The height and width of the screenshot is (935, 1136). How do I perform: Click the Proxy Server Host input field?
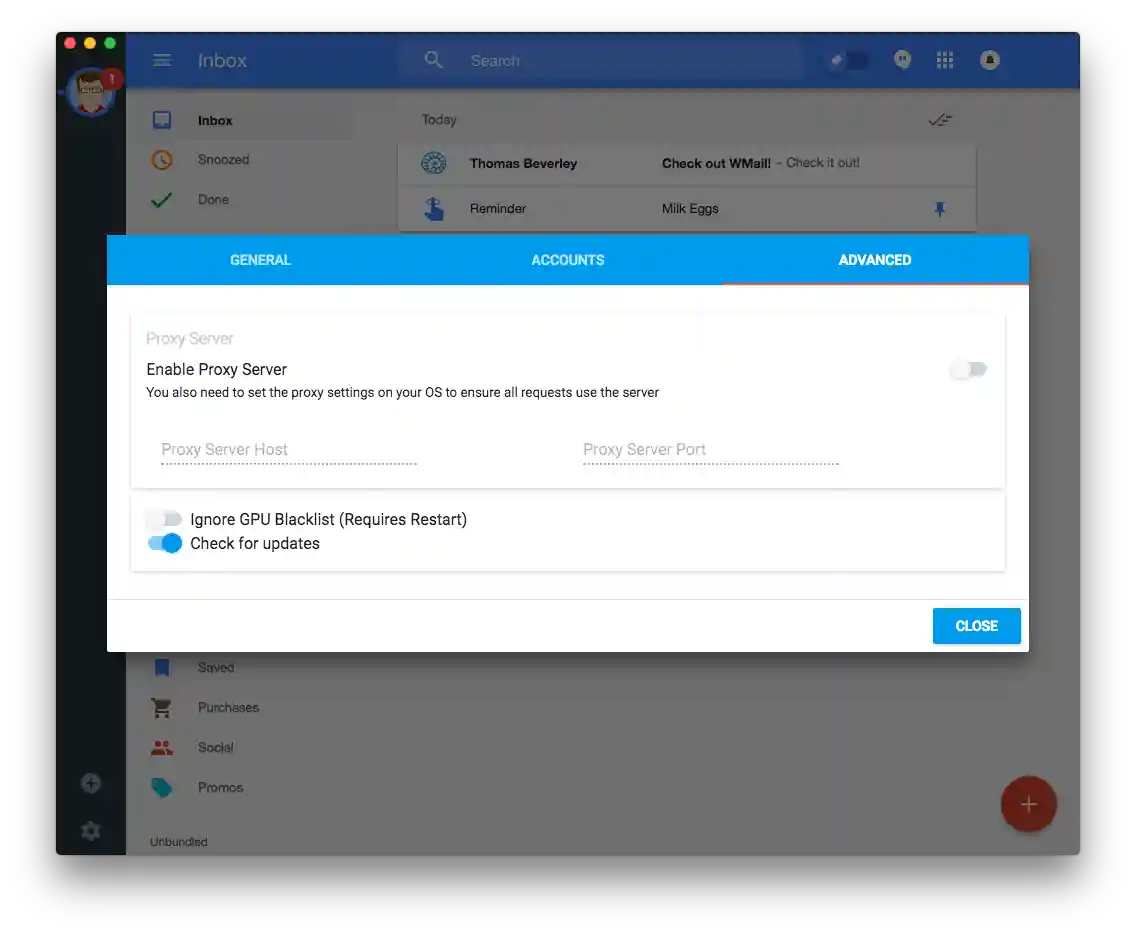[x=288, y=450]
